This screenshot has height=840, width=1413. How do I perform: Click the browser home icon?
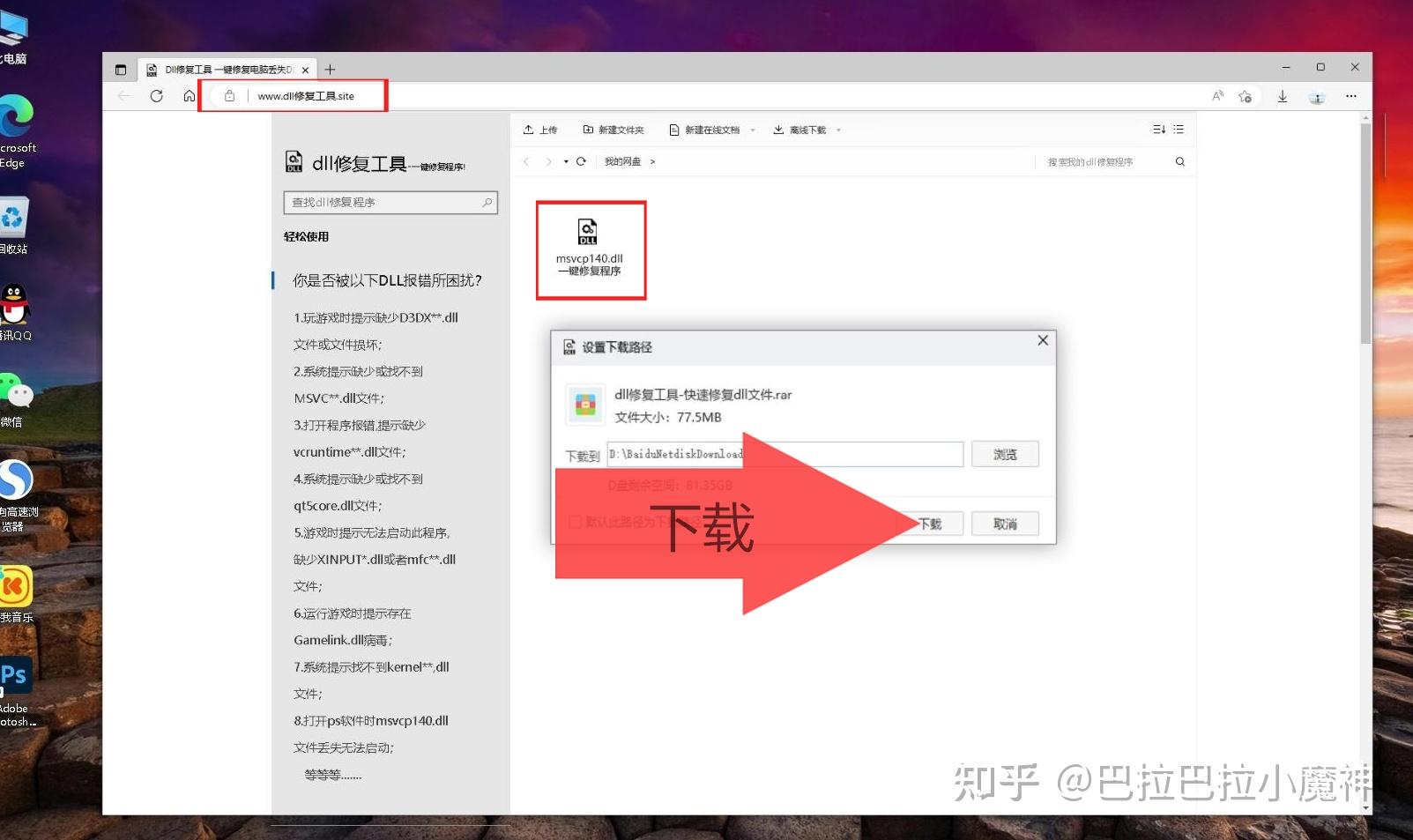(x=189, y=96)
